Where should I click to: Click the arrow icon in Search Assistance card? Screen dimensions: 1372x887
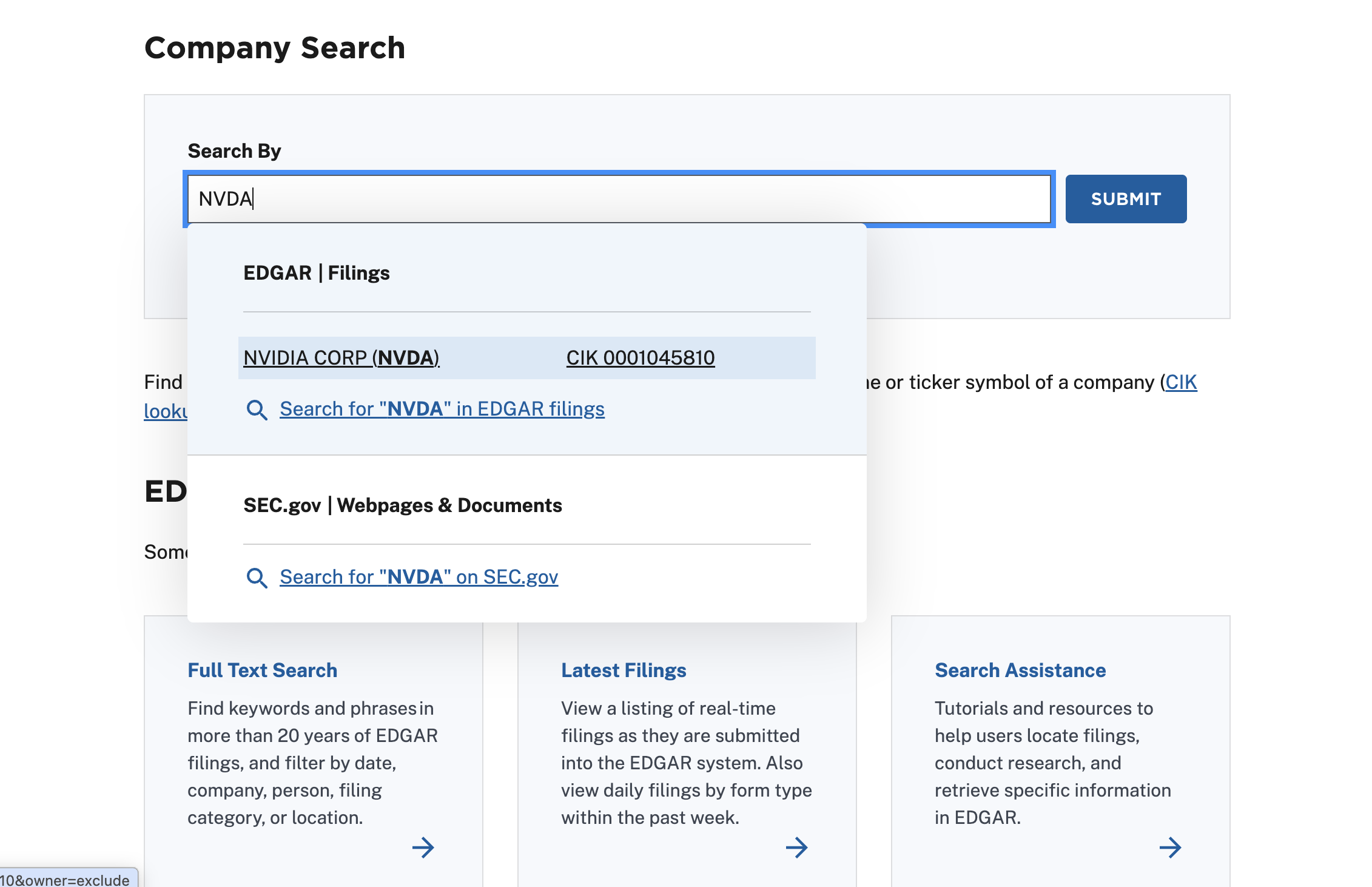(1171, 848)
